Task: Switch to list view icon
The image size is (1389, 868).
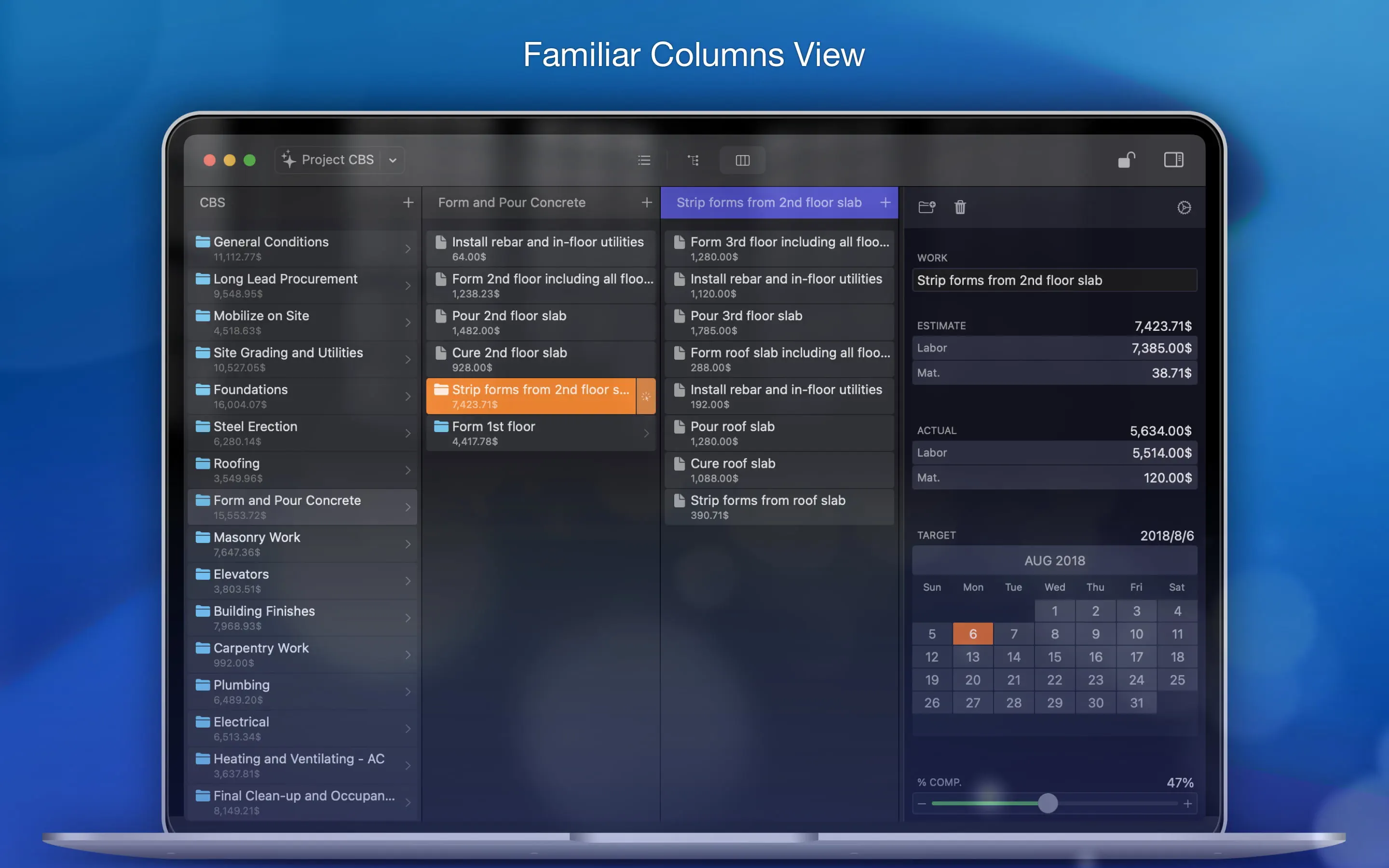Action: (x=644, y=160)
